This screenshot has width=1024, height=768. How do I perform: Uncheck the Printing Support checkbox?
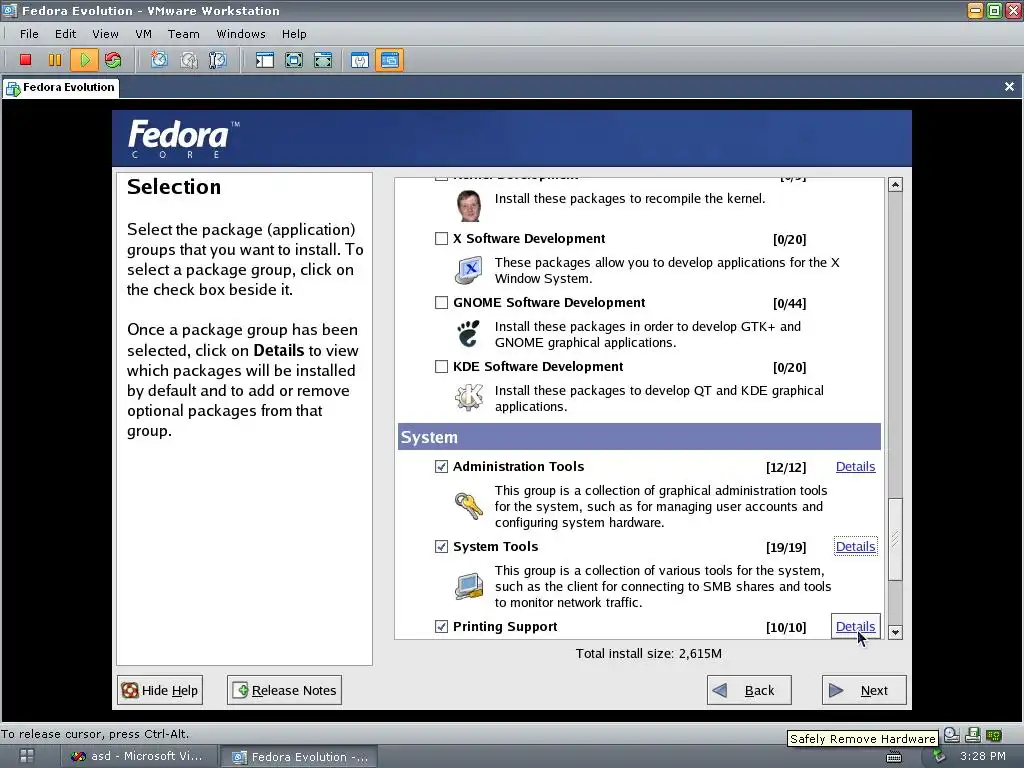point(441,627)
